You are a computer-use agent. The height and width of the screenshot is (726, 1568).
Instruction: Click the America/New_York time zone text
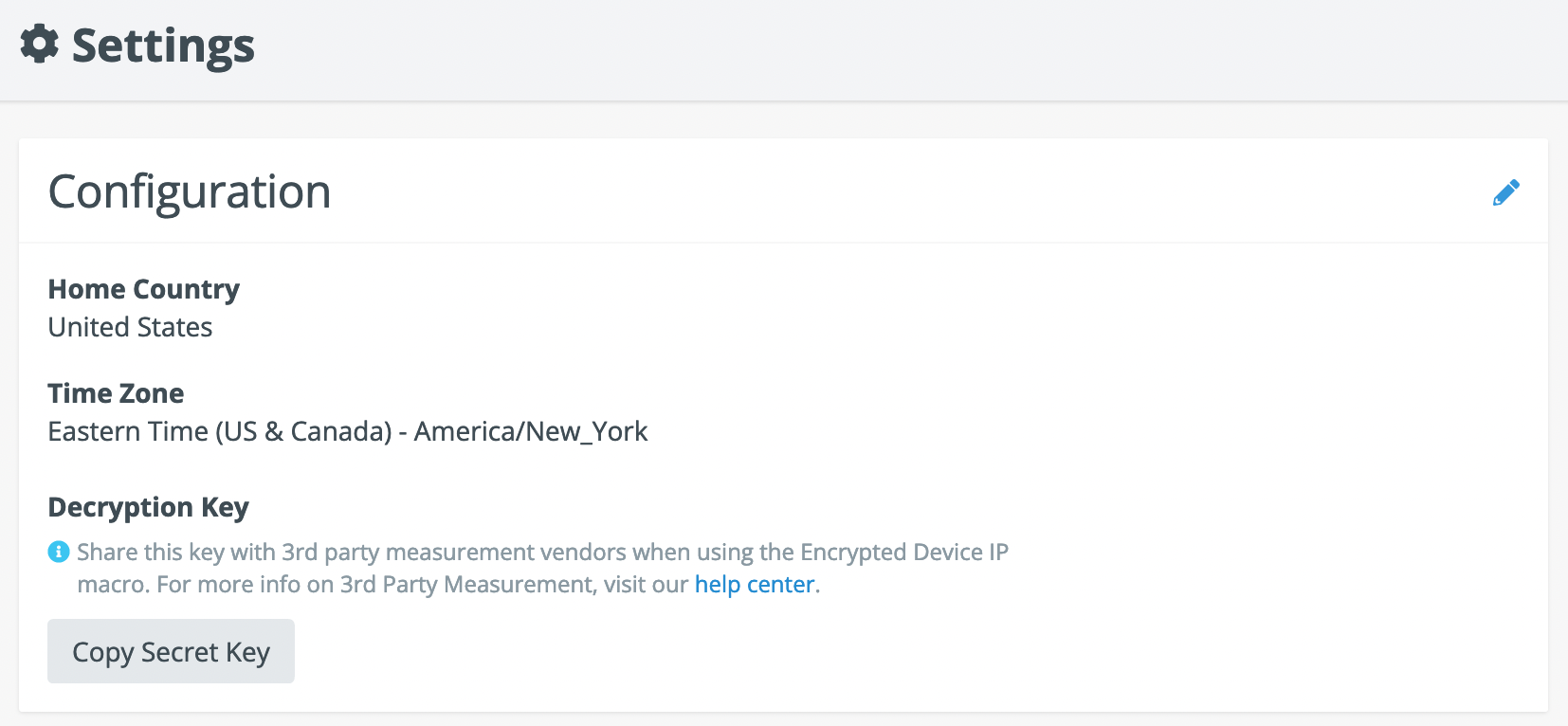click(531, 431)
